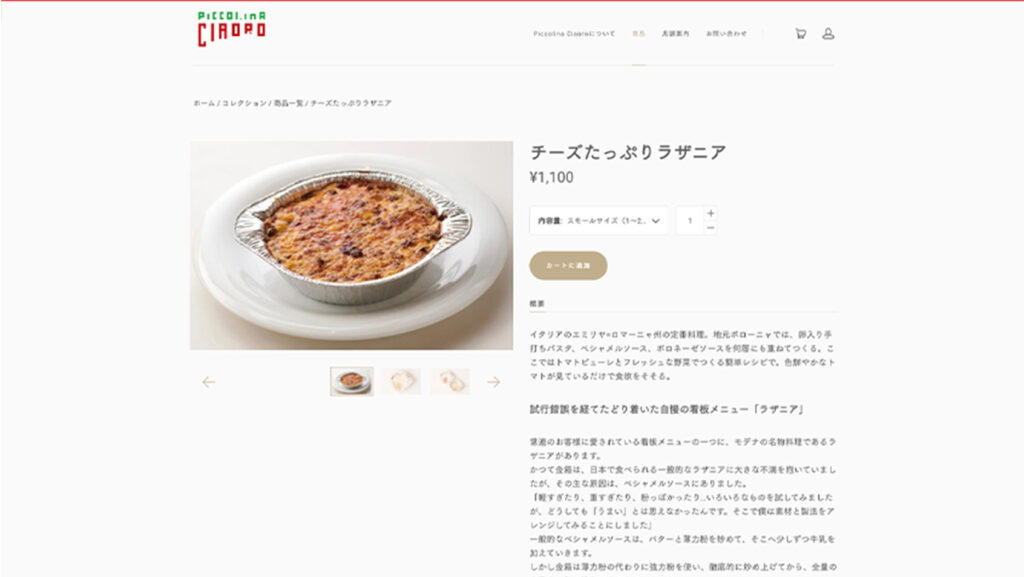Open the お問い合わせ menu item

(x=726, y=33)
